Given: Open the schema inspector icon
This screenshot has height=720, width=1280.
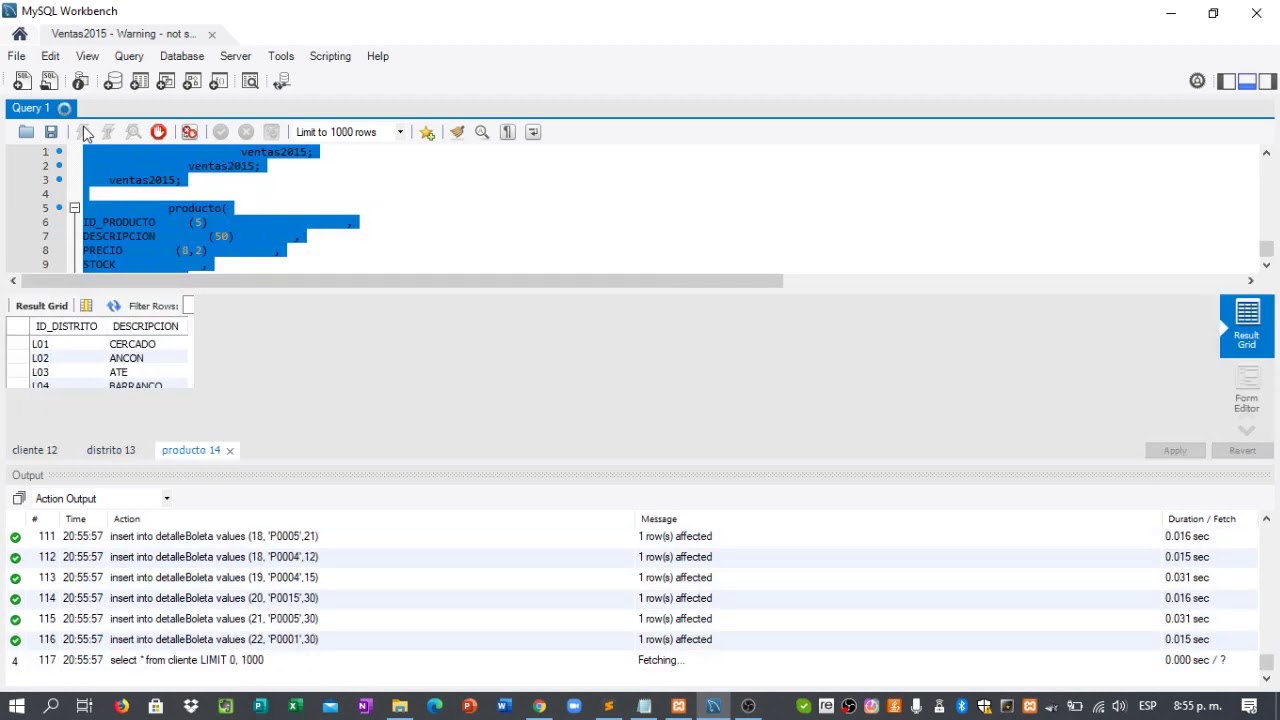Looking at the screenshot, I should (80, 81).
